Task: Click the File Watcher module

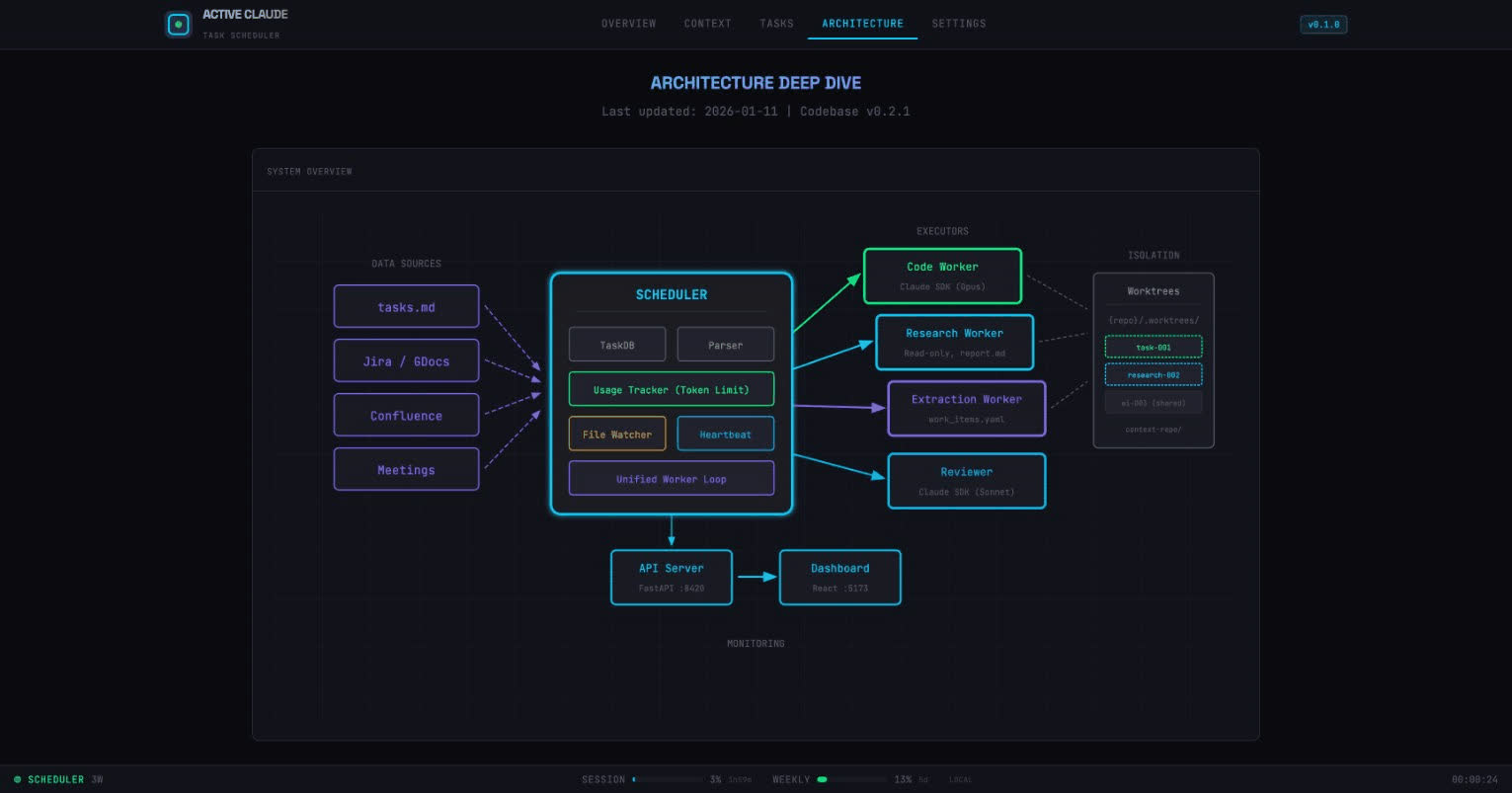Action: 616,434
